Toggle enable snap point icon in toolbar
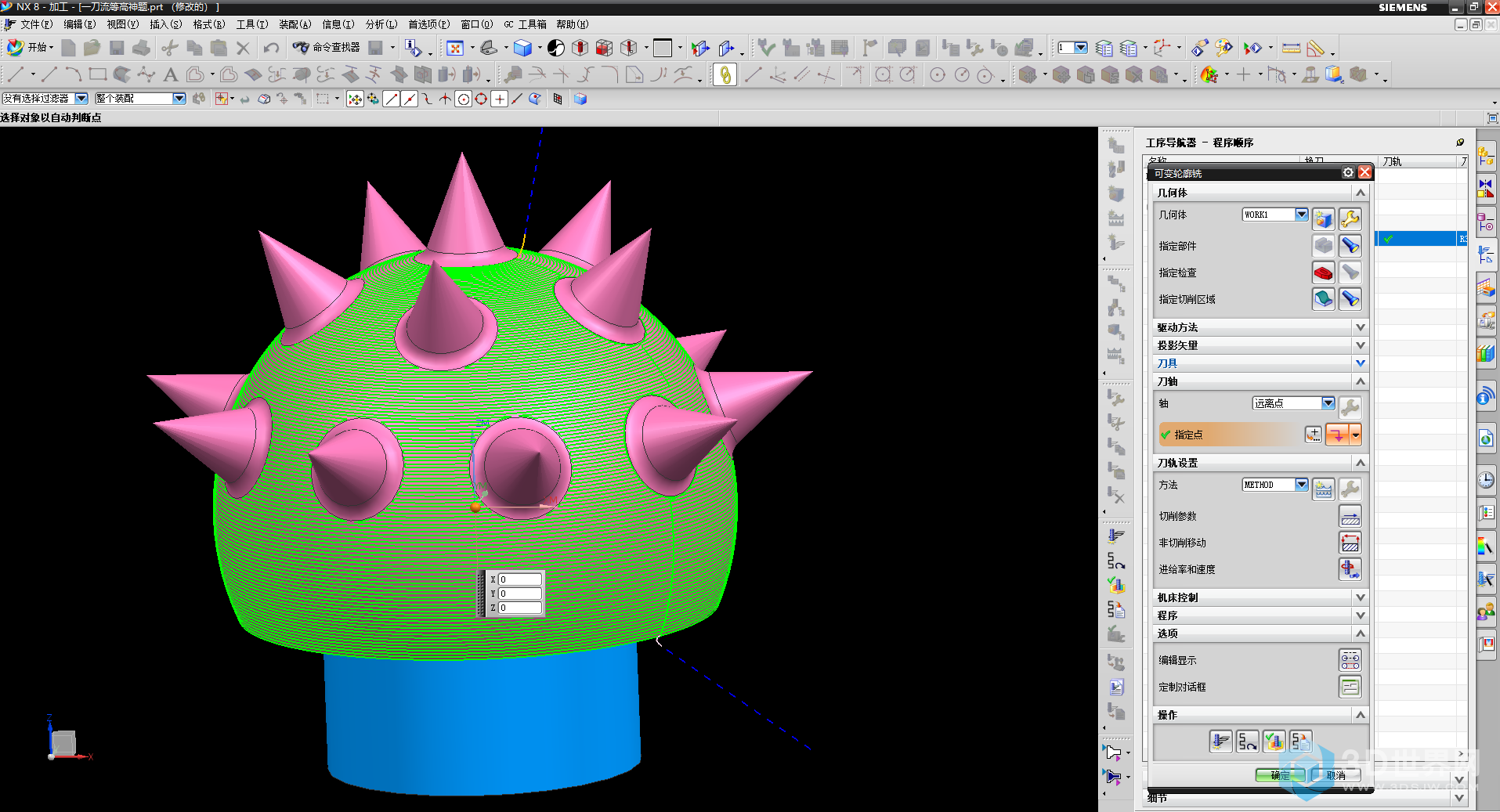The height and width of the screenshot is (812, 1500). coord(355,99)
